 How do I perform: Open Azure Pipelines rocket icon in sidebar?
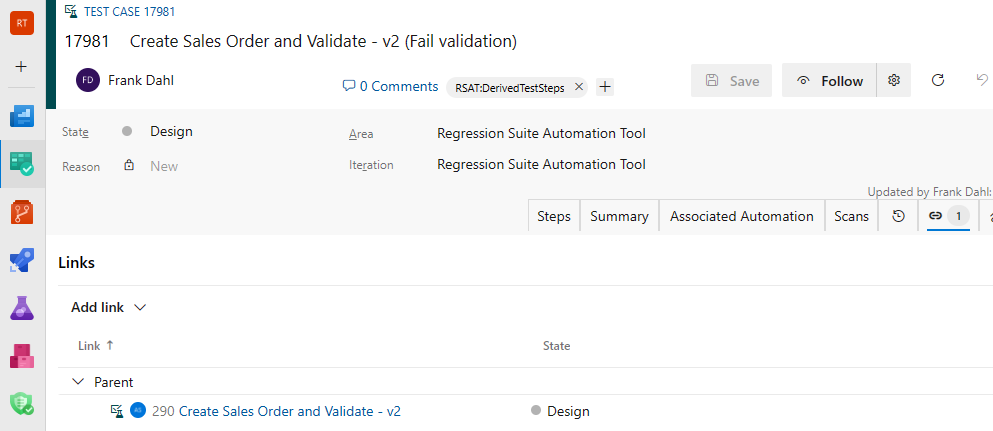click(x=22, y=260)
